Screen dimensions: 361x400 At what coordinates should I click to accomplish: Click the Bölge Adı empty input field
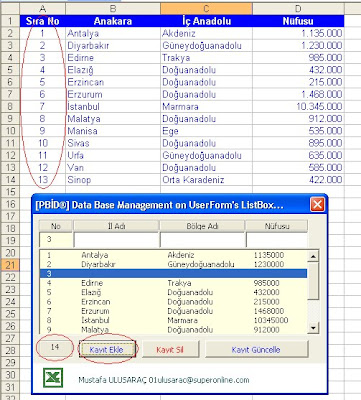coord(203,239)
